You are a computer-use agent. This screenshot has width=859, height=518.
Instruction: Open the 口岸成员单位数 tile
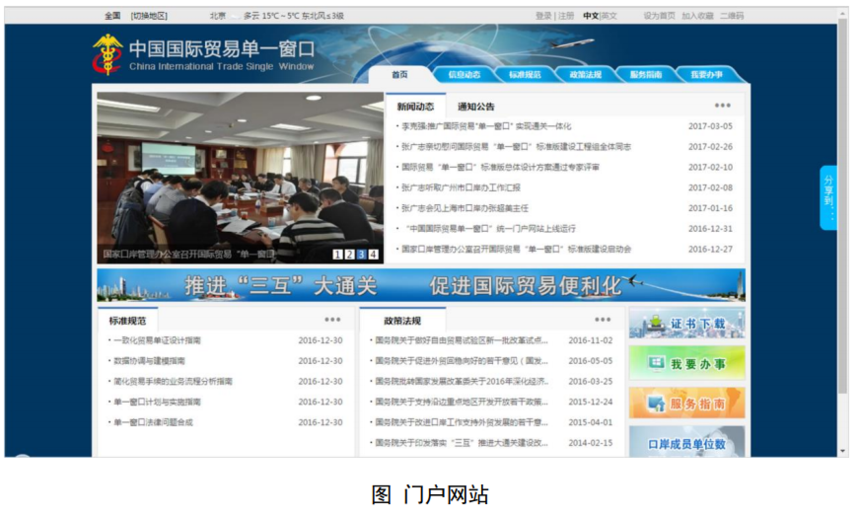[686, 442]
